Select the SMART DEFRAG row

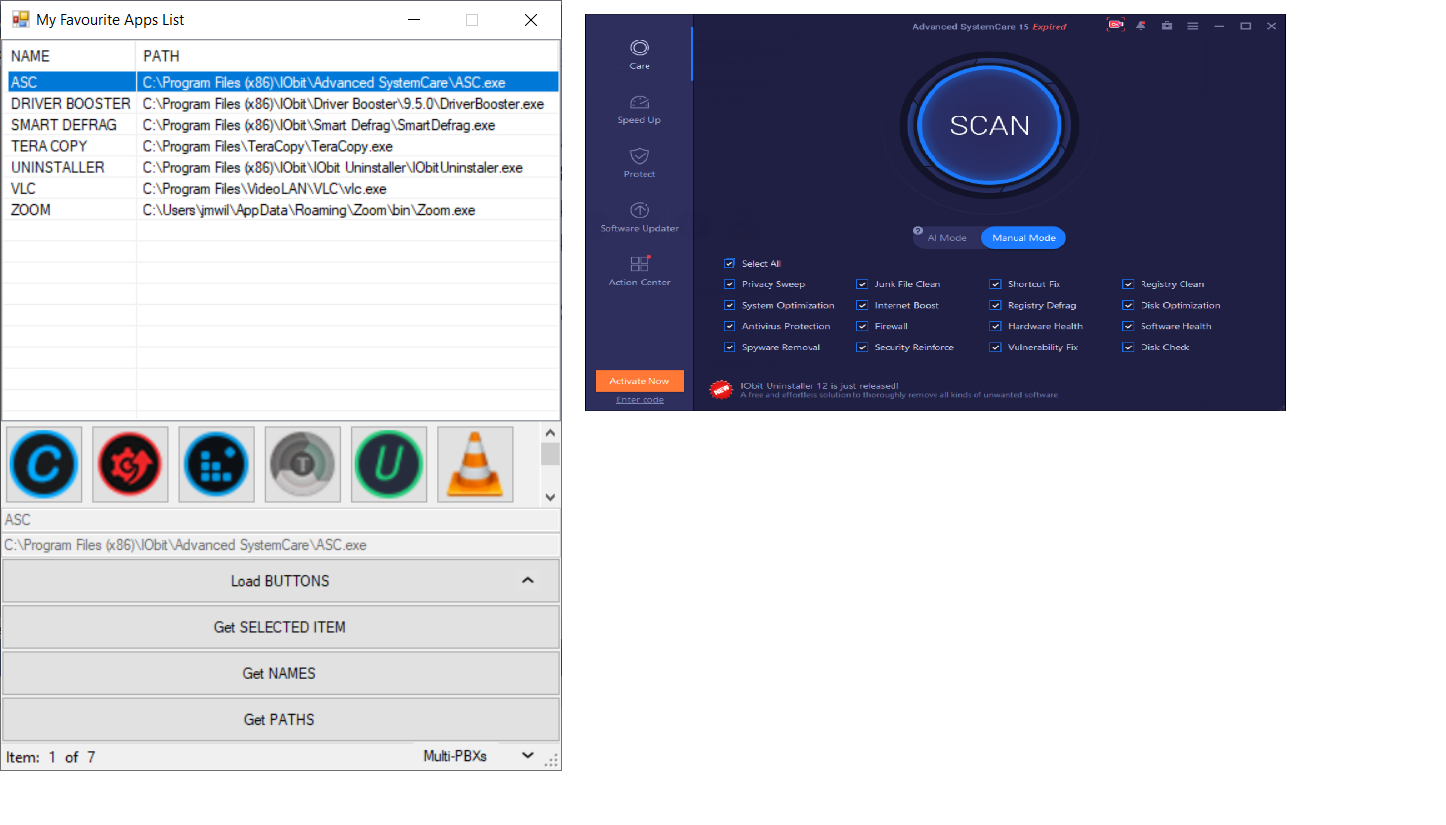coord(281,125)
